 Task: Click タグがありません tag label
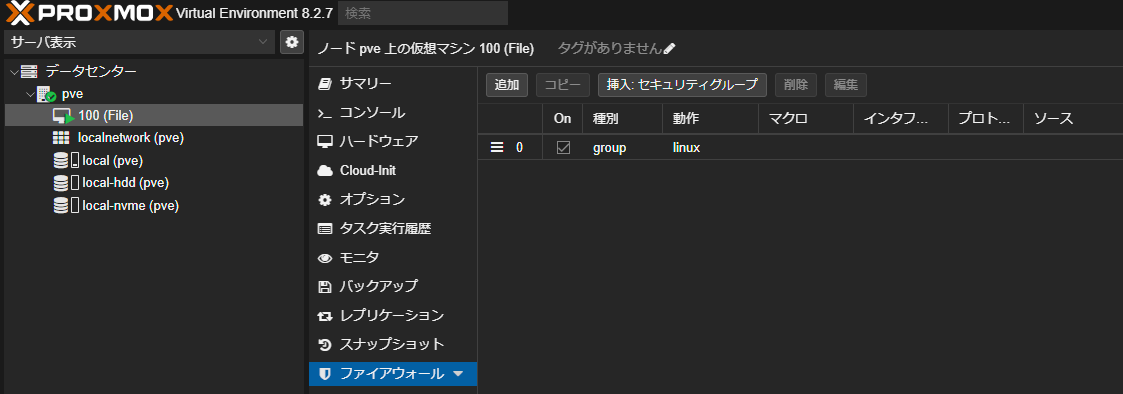609,49
